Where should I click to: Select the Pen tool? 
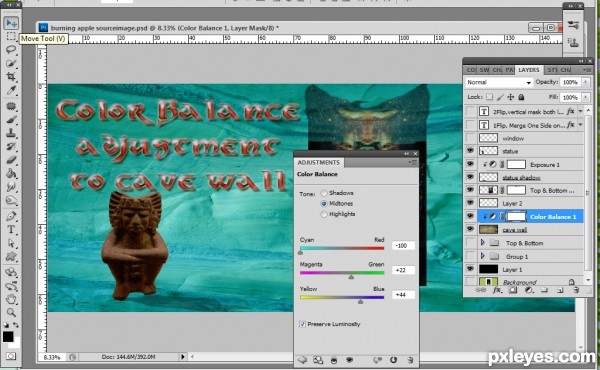point(11,216)
